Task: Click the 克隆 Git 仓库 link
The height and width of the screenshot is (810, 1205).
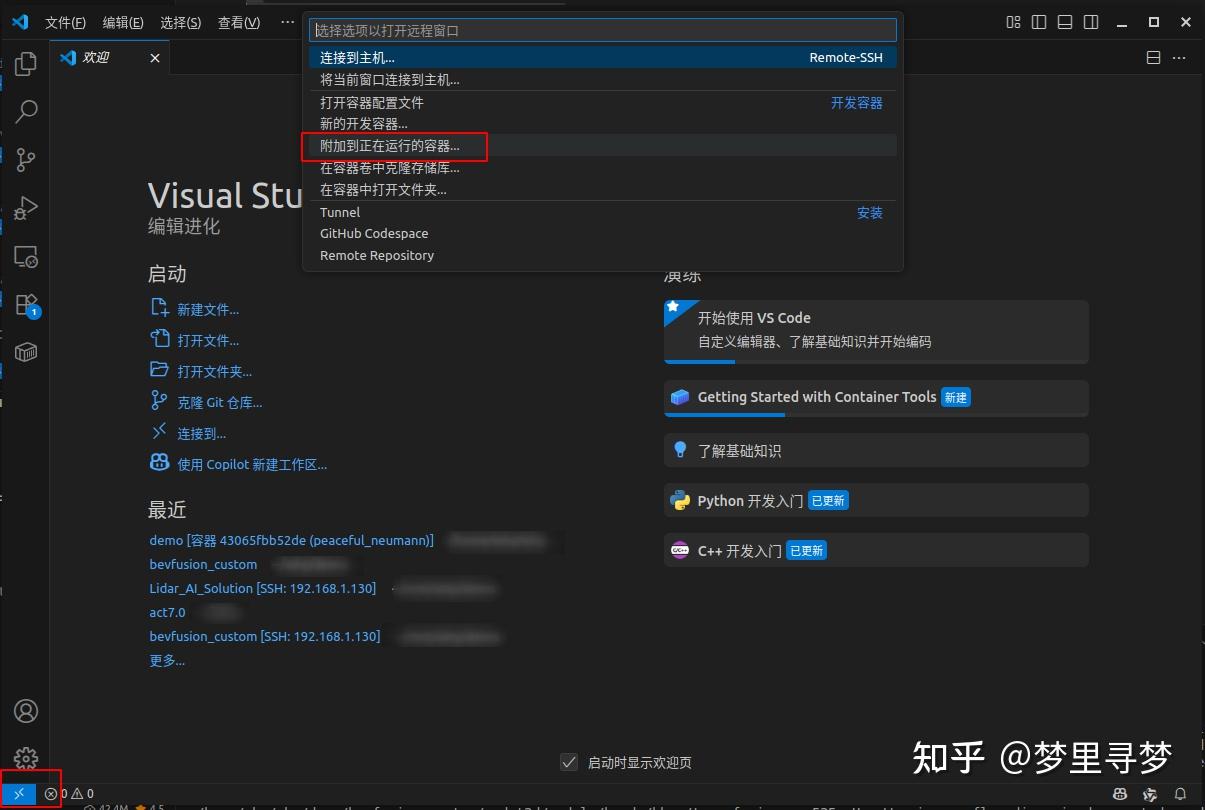Action: coord(218,402)
